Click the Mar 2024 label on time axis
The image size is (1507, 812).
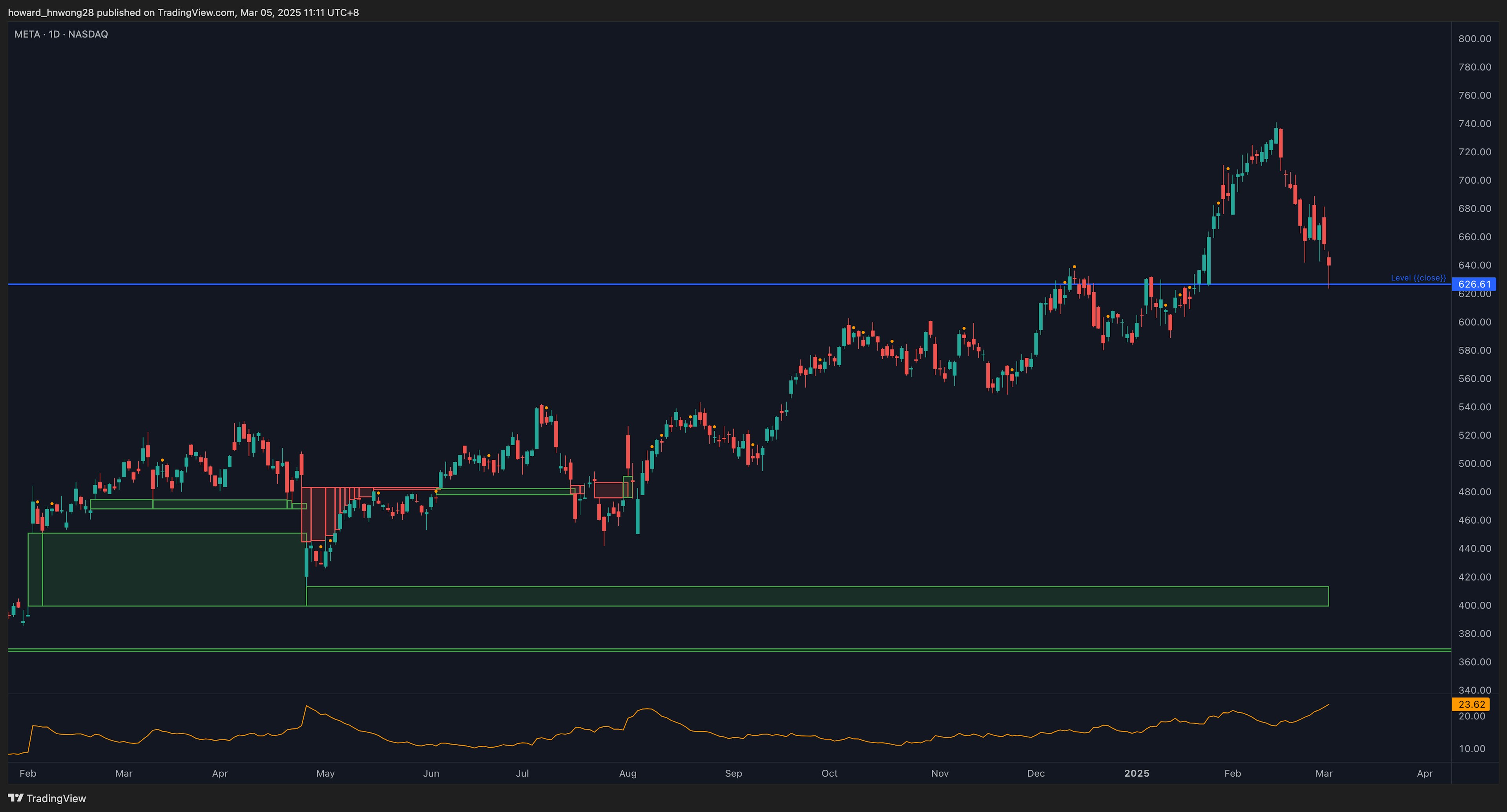pos(124,774)
